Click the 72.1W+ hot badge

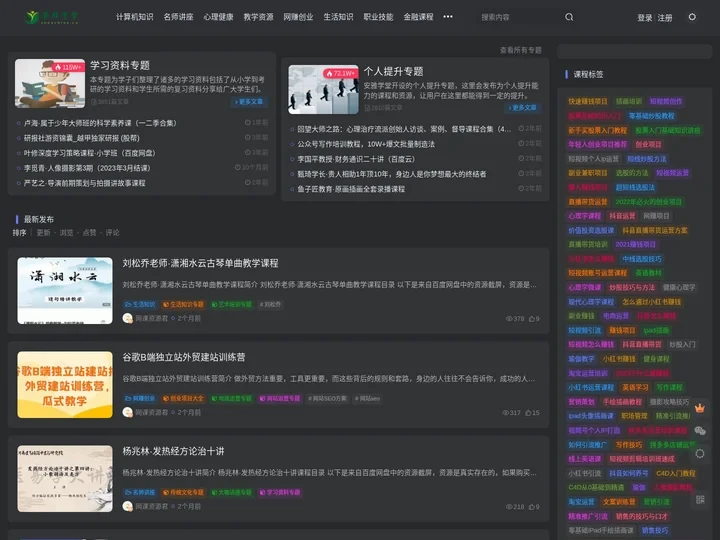coord(340,73)
